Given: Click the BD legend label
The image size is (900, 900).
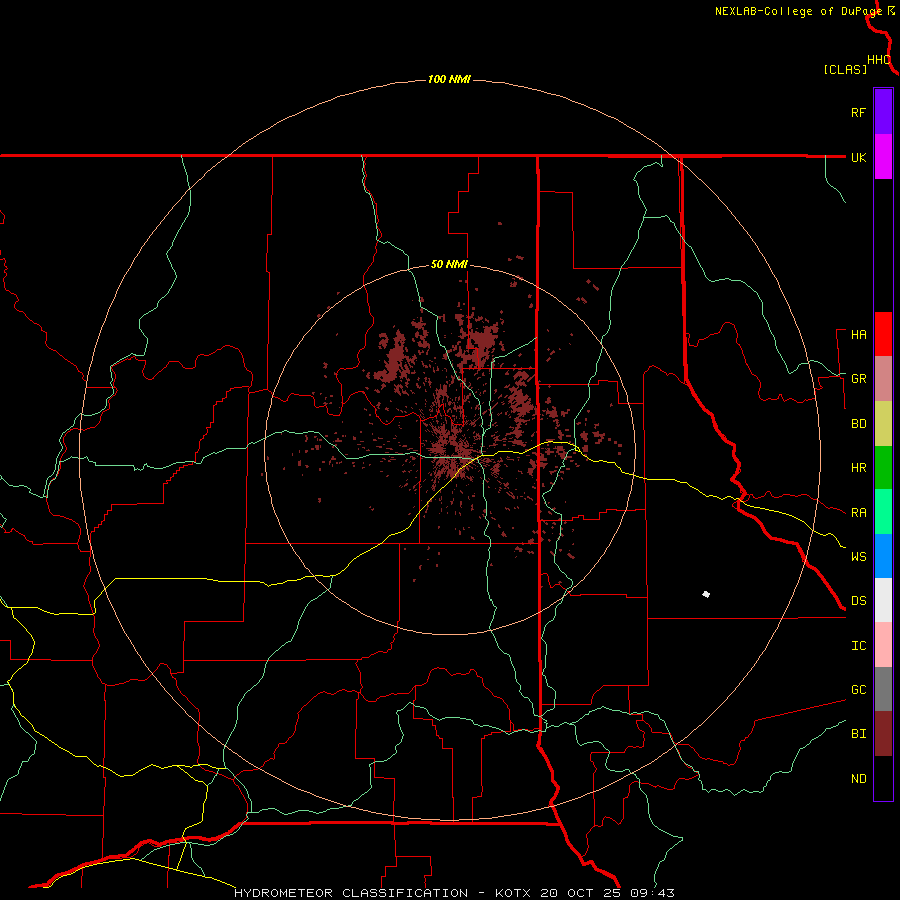Looking at the screenshot, I should coord(859,424).
